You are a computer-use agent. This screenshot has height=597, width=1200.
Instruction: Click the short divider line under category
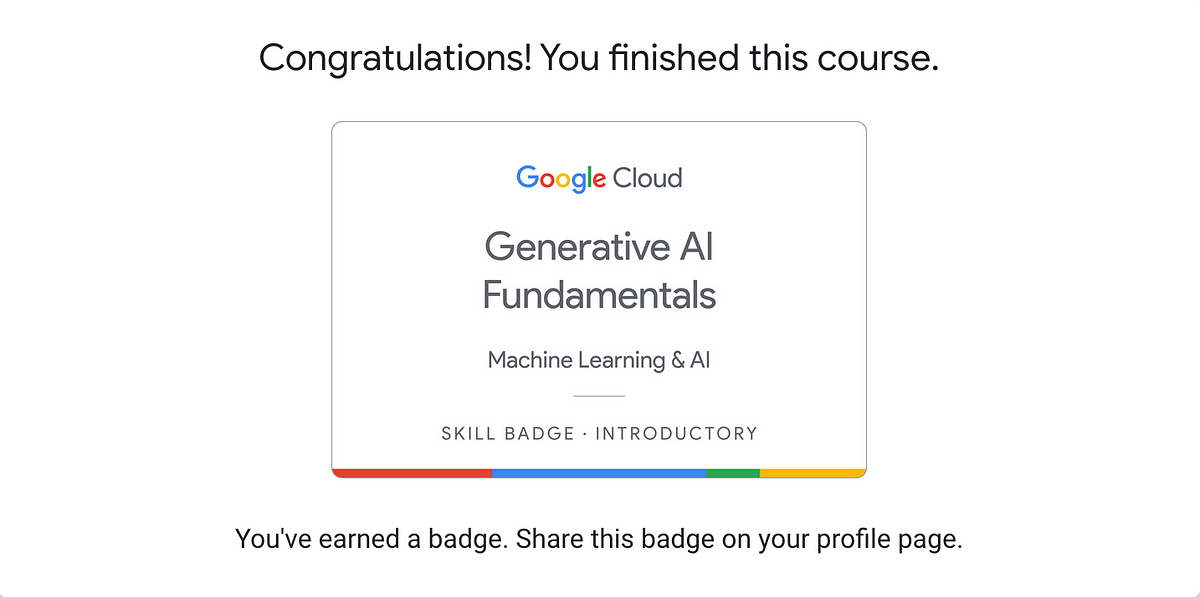599,396
